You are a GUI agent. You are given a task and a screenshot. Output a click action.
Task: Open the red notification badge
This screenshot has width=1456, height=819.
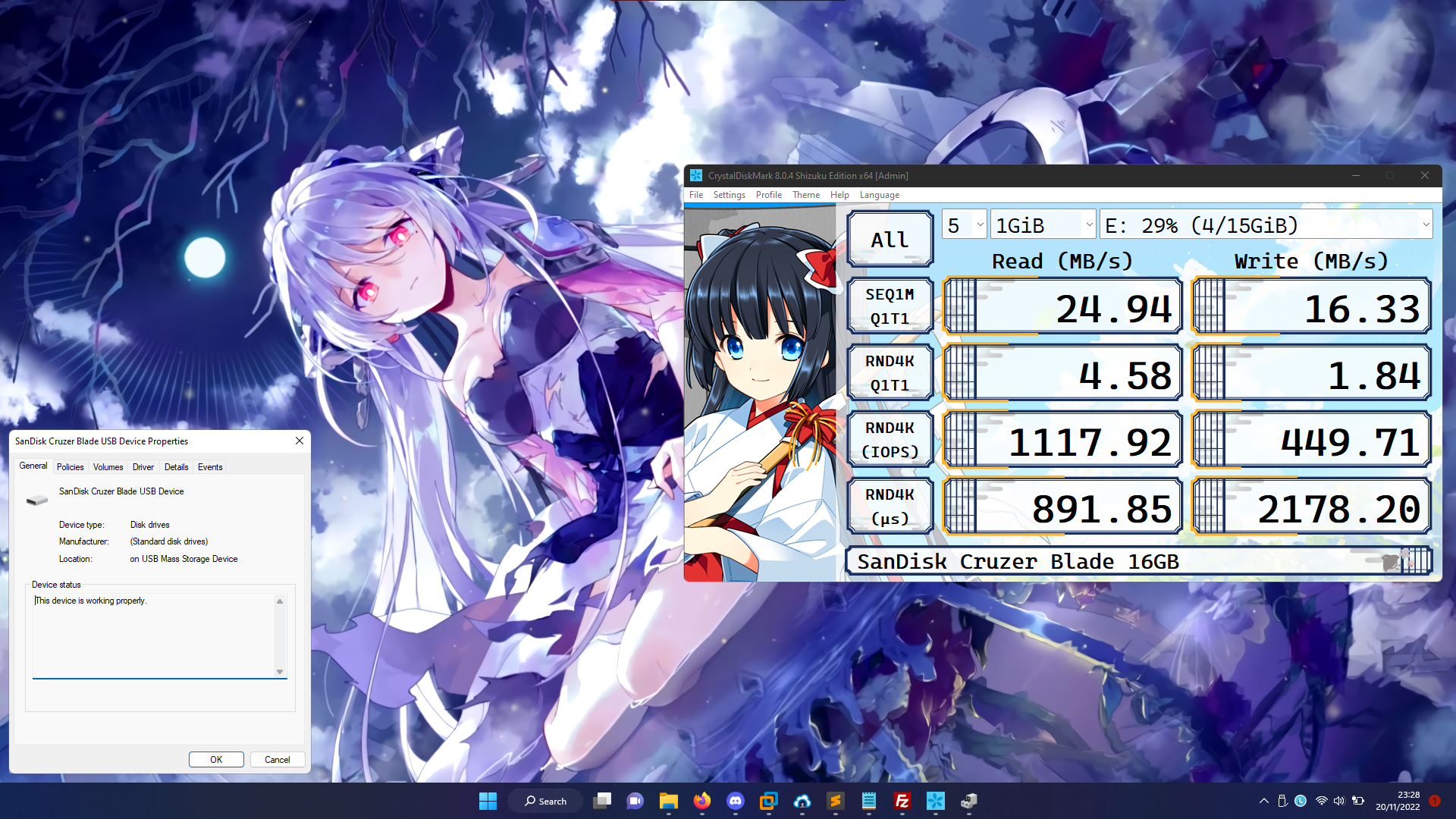[1435, 801]
